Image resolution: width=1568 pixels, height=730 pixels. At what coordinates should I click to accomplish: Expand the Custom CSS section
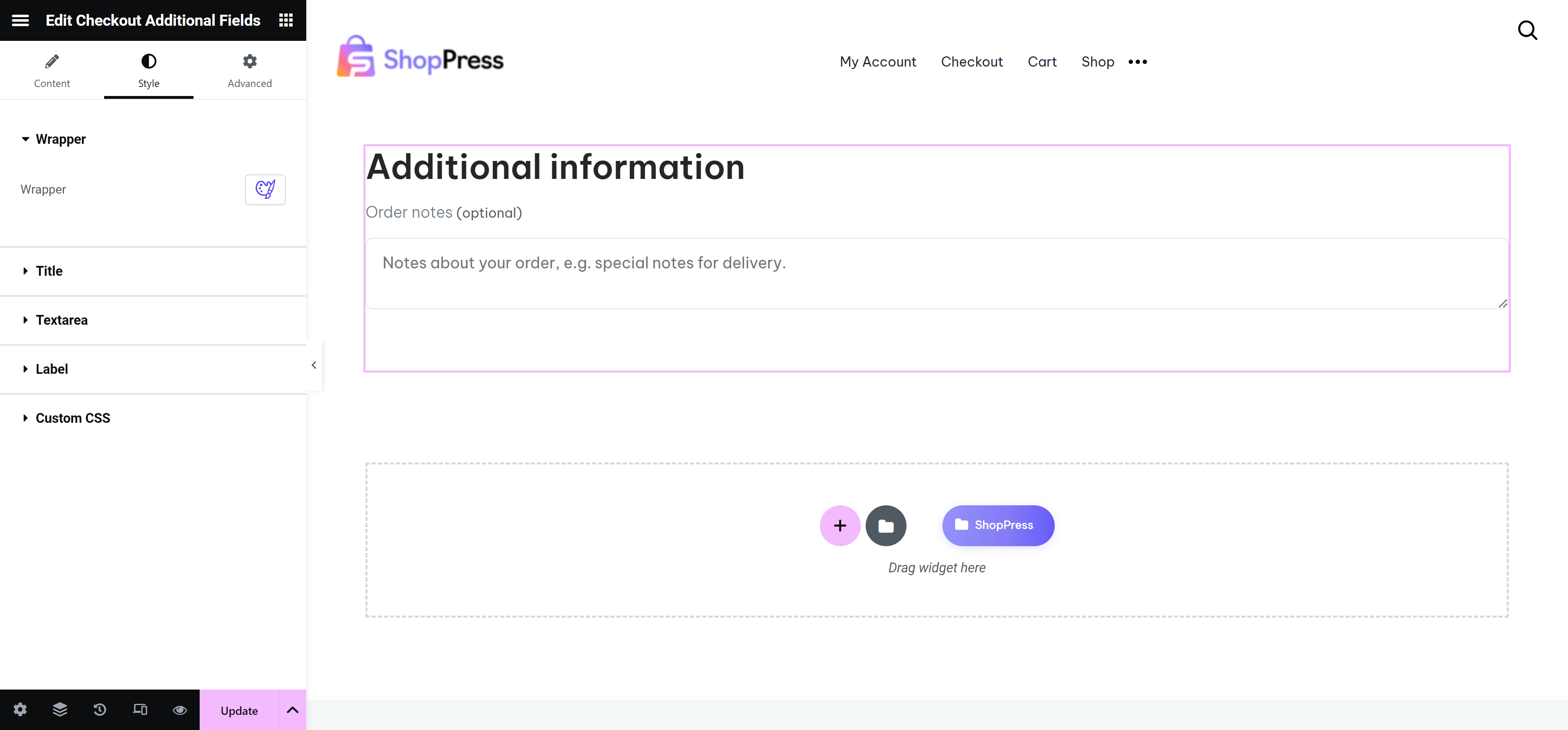coord(72,418)
